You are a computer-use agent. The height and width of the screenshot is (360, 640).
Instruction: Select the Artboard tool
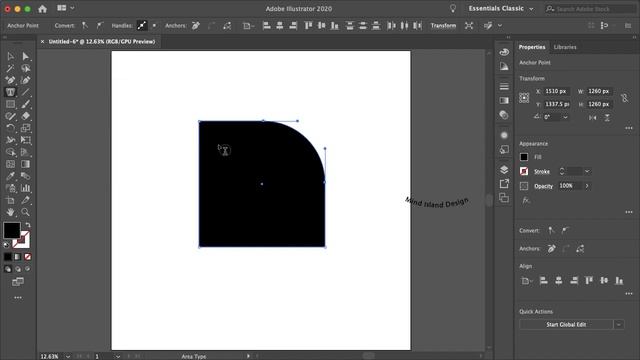(10, 200)
